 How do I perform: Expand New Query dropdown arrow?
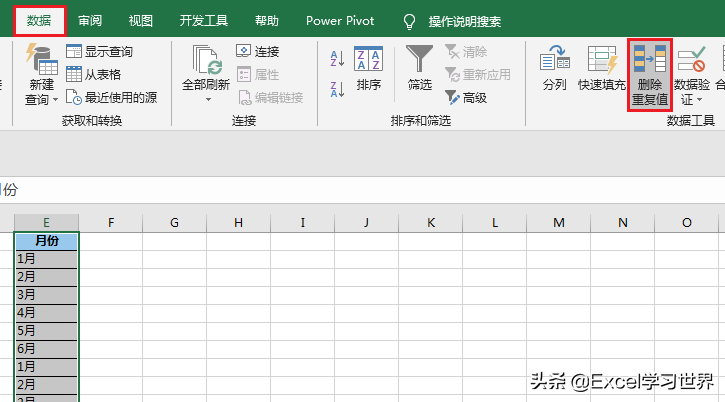point(55,99)
